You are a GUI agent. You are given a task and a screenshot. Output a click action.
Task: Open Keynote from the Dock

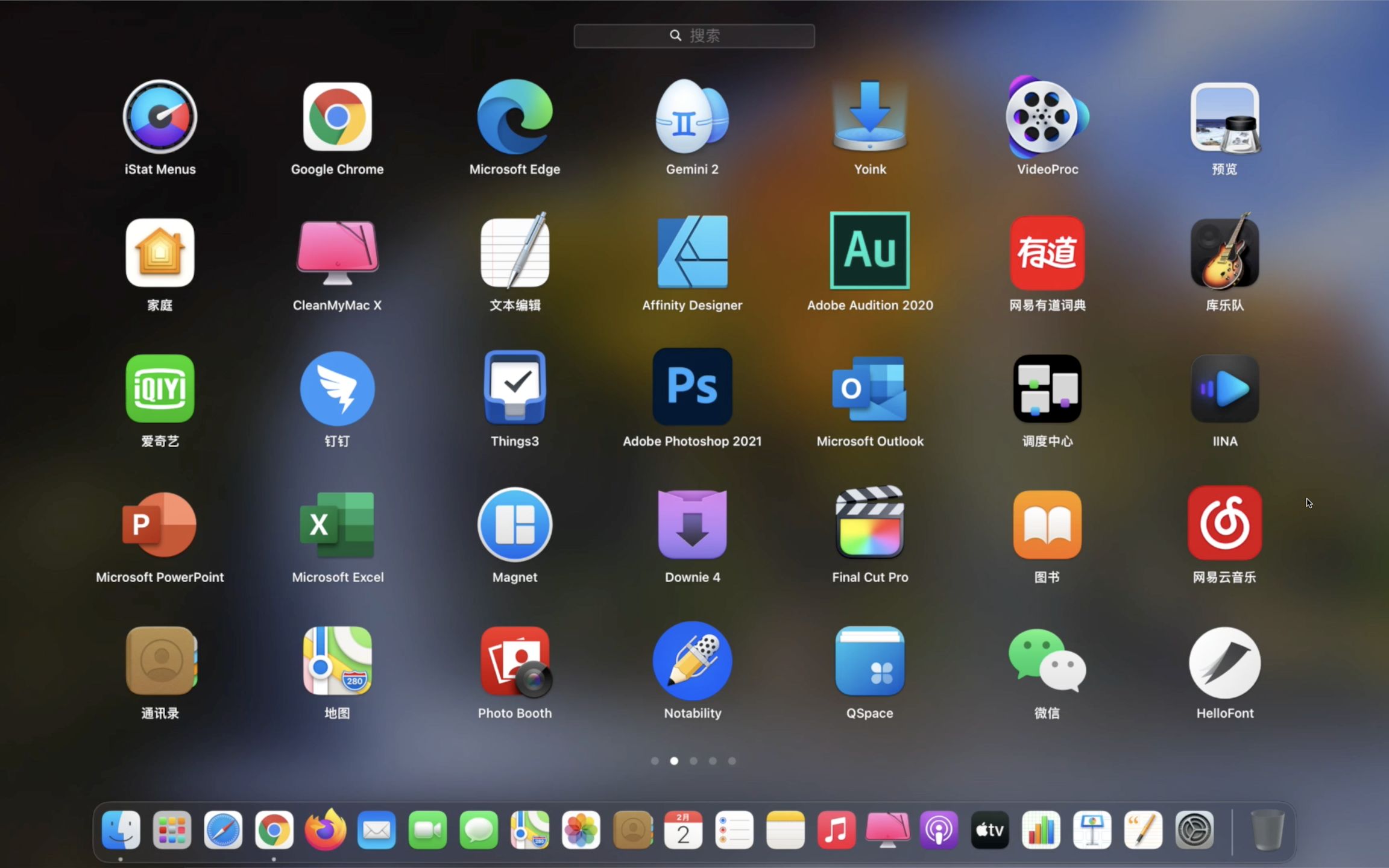1092,830
